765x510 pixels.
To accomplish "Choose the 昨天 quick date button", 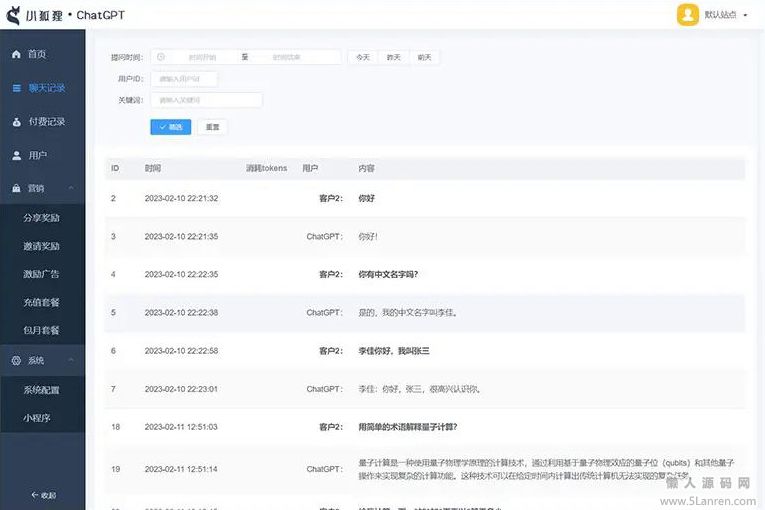I will tap(394, 57).
